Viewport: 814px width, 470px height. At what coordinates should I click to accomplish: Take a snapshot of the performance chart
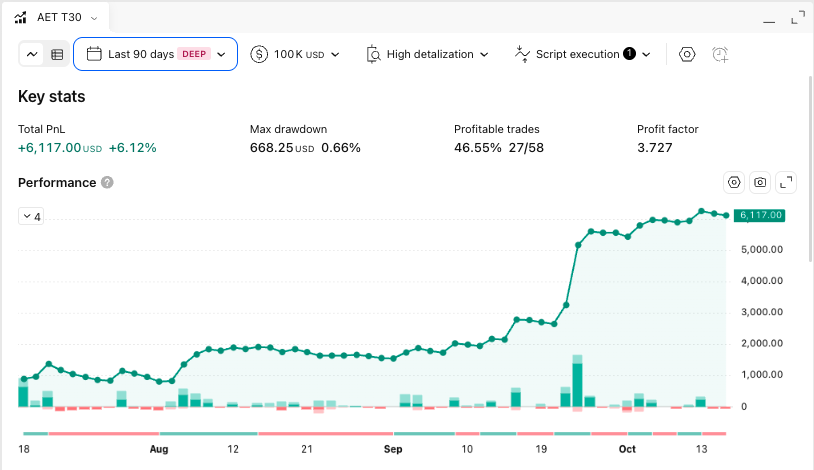point(760,182)
